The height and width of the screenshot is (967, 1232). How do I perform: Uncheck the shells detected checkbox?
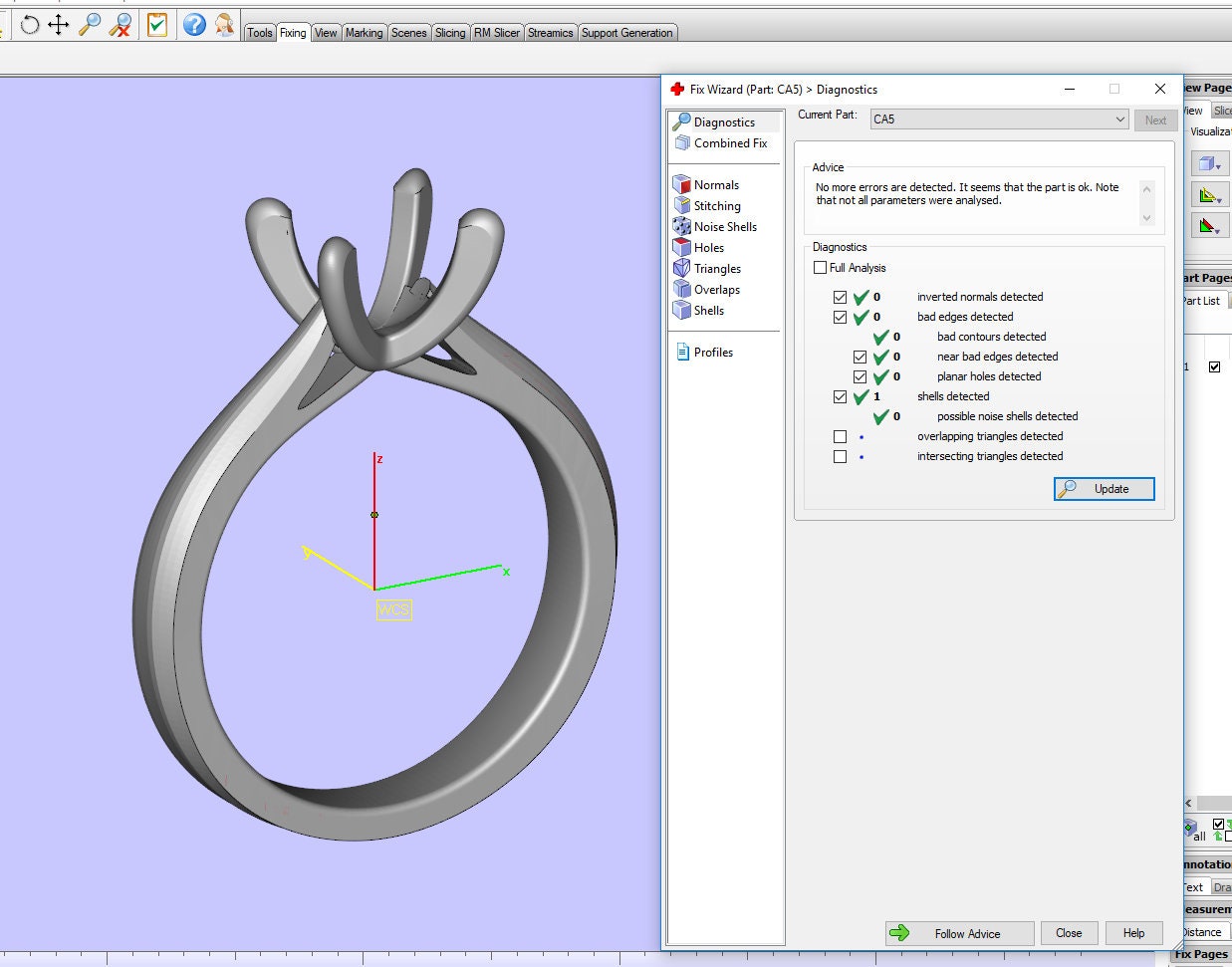pyautogui.click(x=840, y=396)
